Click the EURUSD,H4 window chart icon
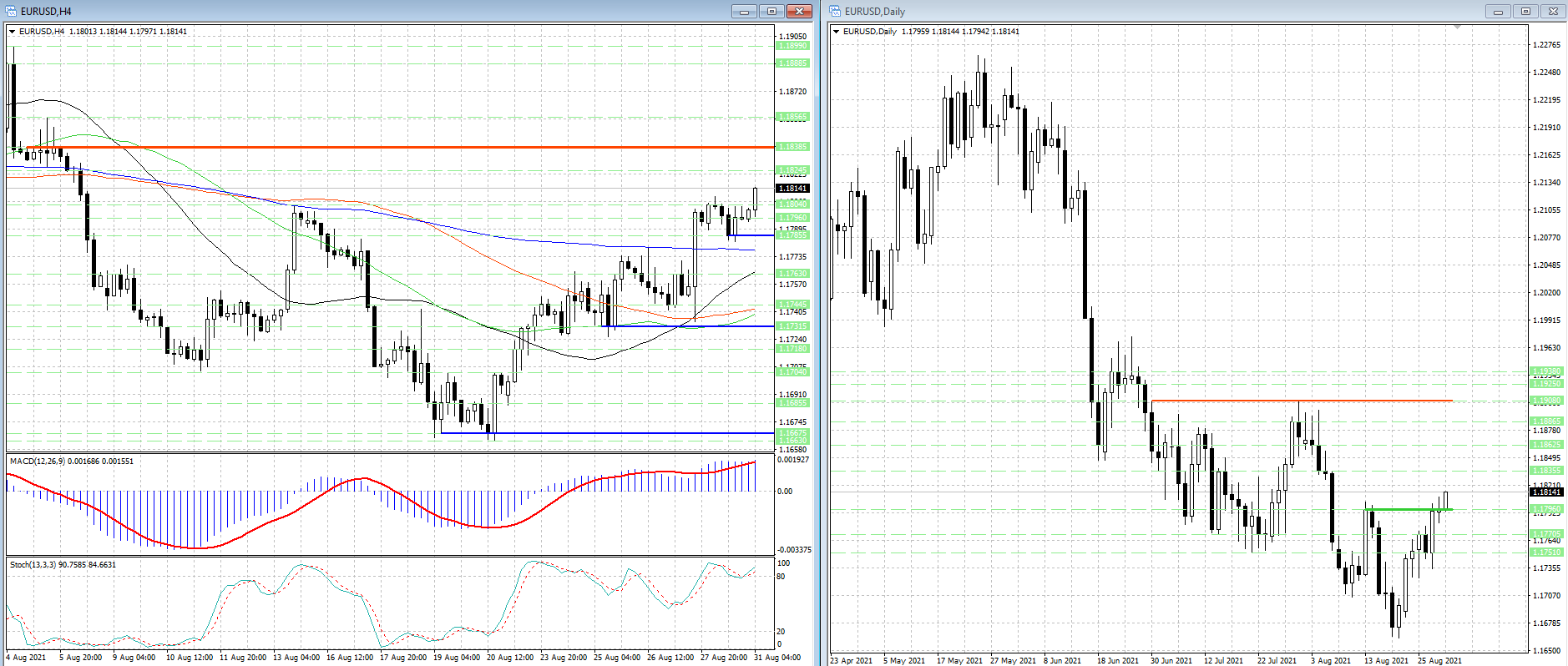This screenshot has height=666, width=1568. 12,11
